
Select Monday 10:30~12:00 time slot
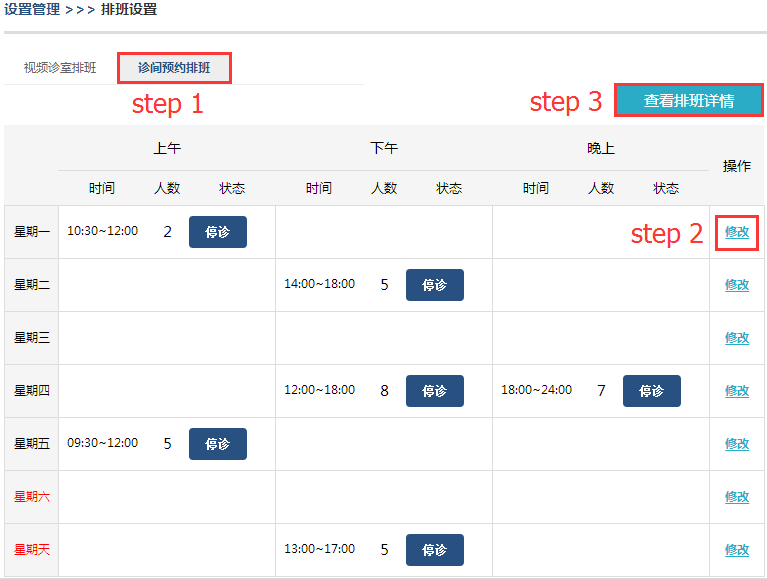click(x=102, y=231)
